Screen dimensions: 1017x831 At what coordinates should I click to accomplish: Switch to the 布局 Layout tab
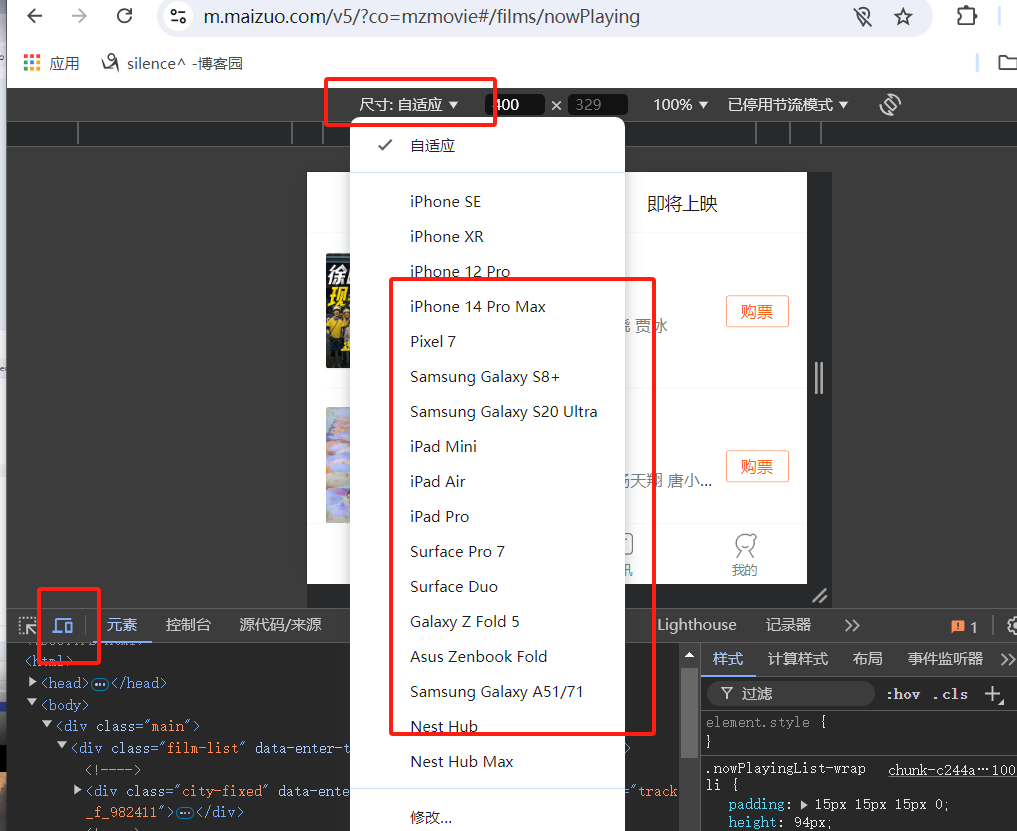coord(867,659)
